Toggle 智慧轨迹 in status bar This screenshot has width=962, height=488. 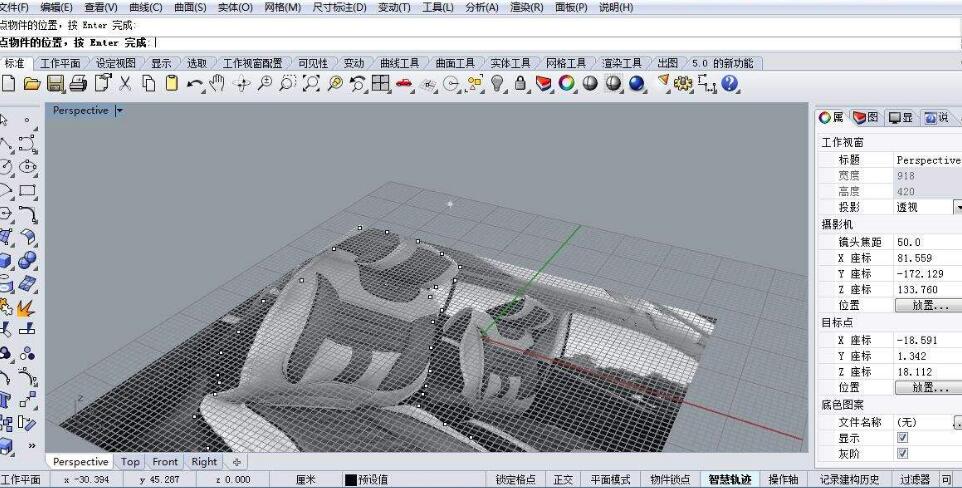tap(729, 479)
